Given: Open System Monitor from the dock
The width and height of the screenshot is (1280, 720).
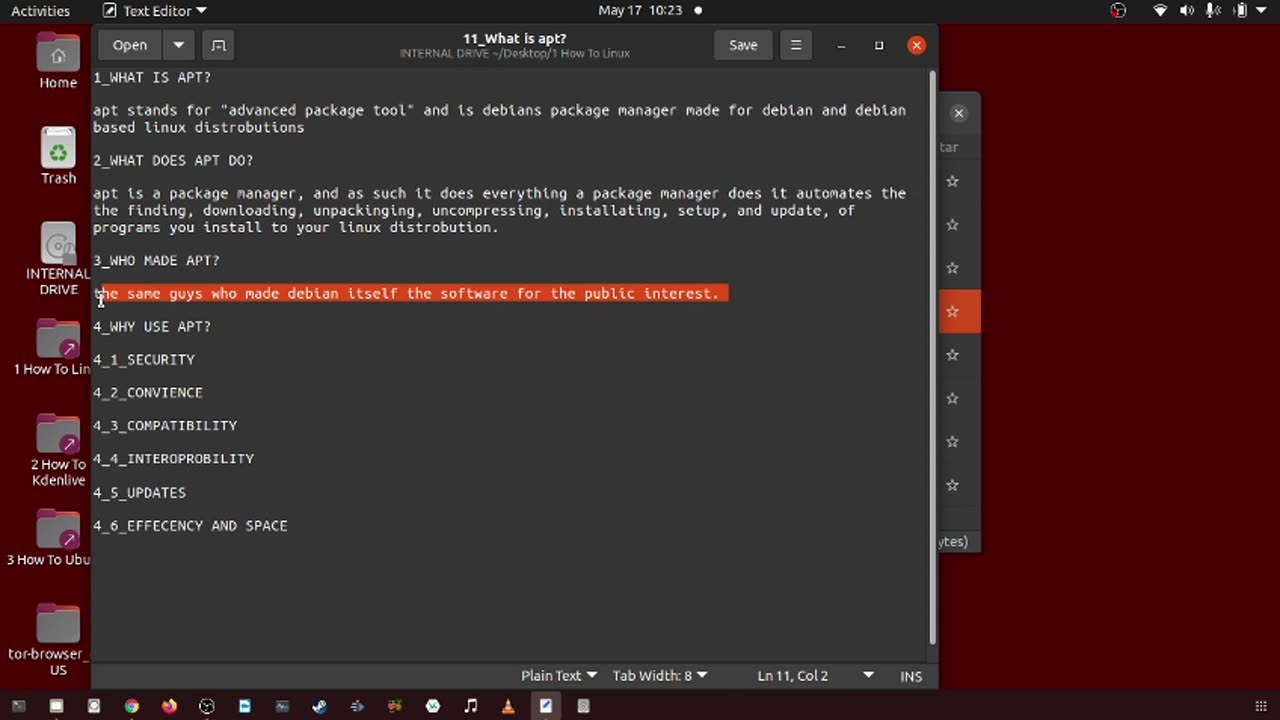Looking at the screenshot, I should tap(282, 706).
